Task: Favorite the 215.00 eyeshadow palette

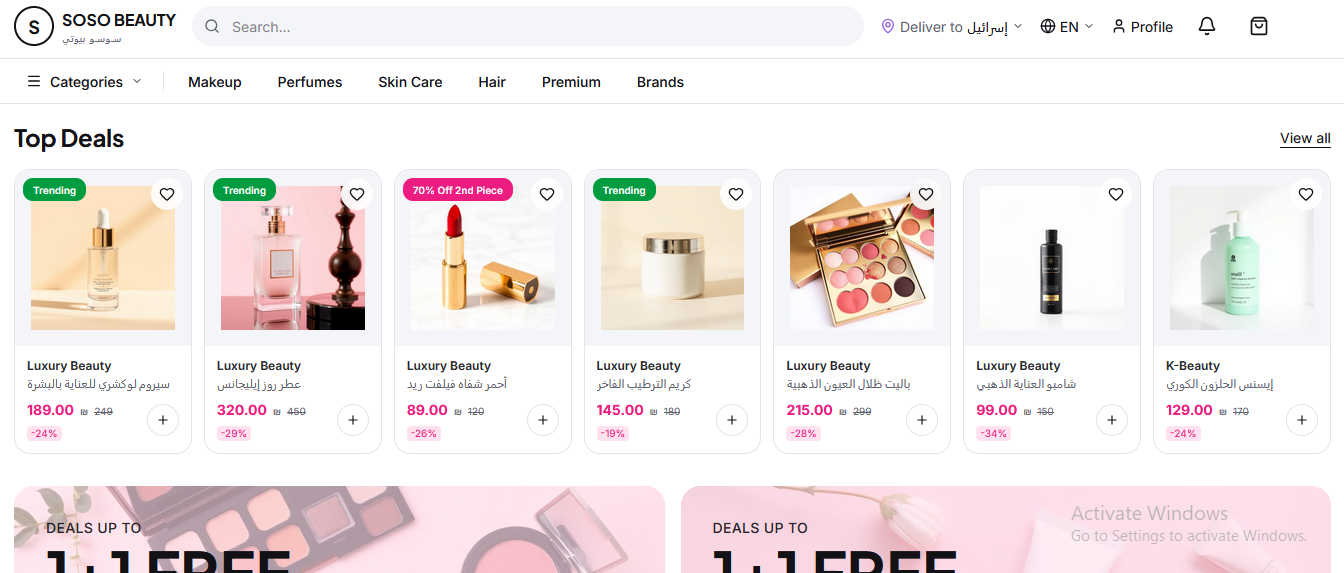Action: click(926, 194)
